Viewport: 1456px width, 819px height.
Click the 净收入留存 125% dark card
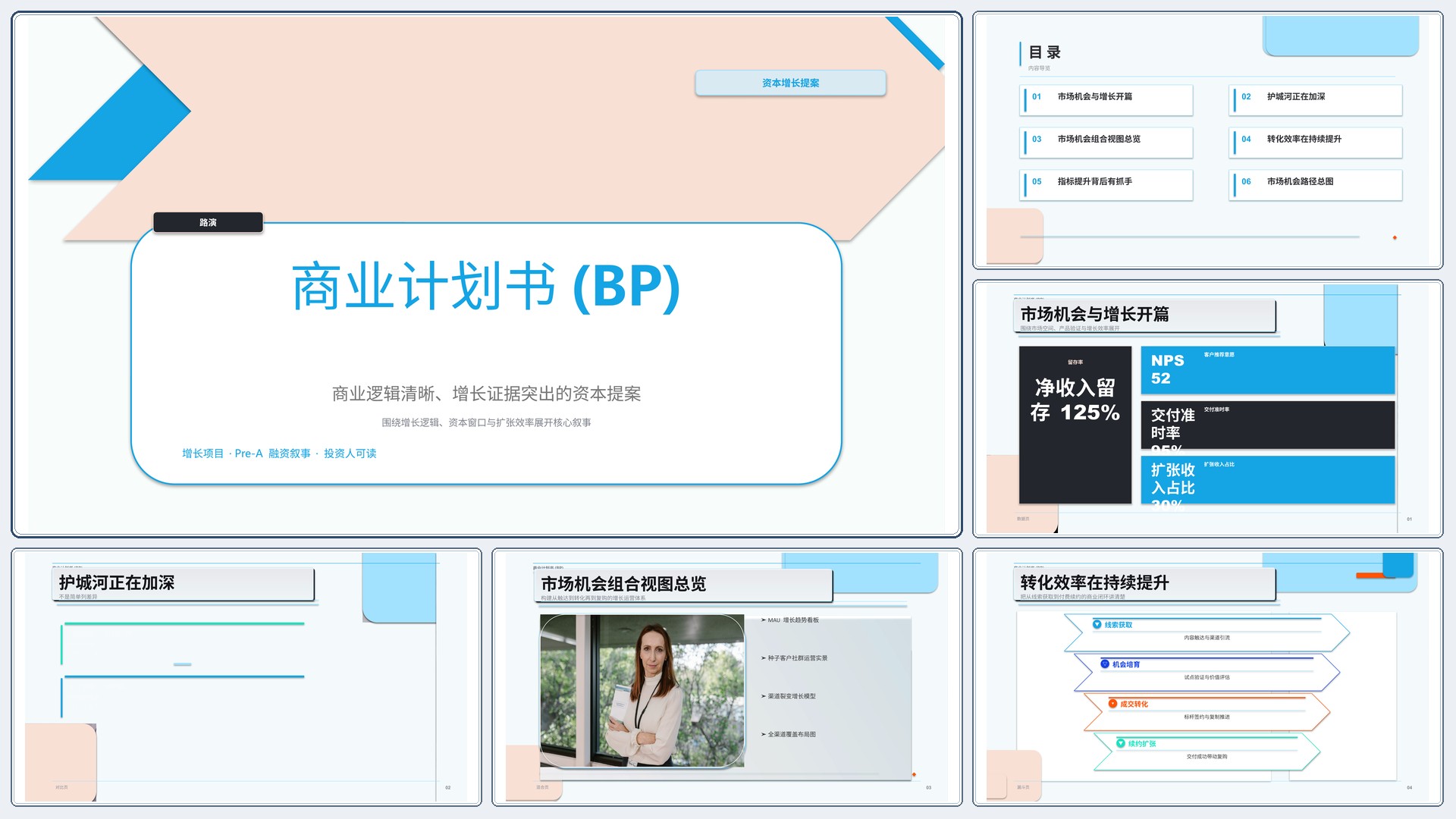[1075, 425]
